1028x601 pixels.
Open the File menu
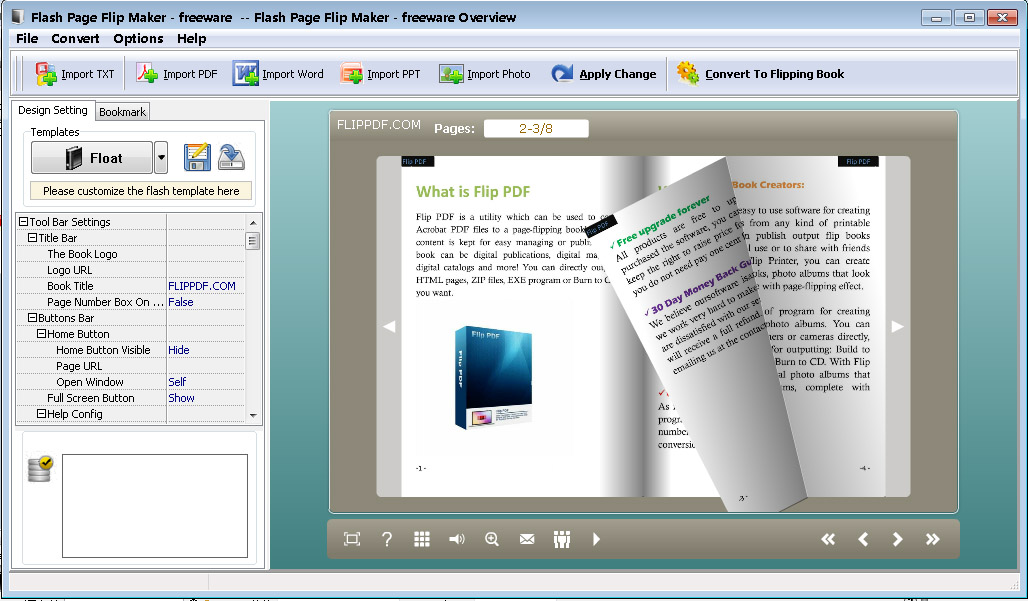tap(27, 39)
